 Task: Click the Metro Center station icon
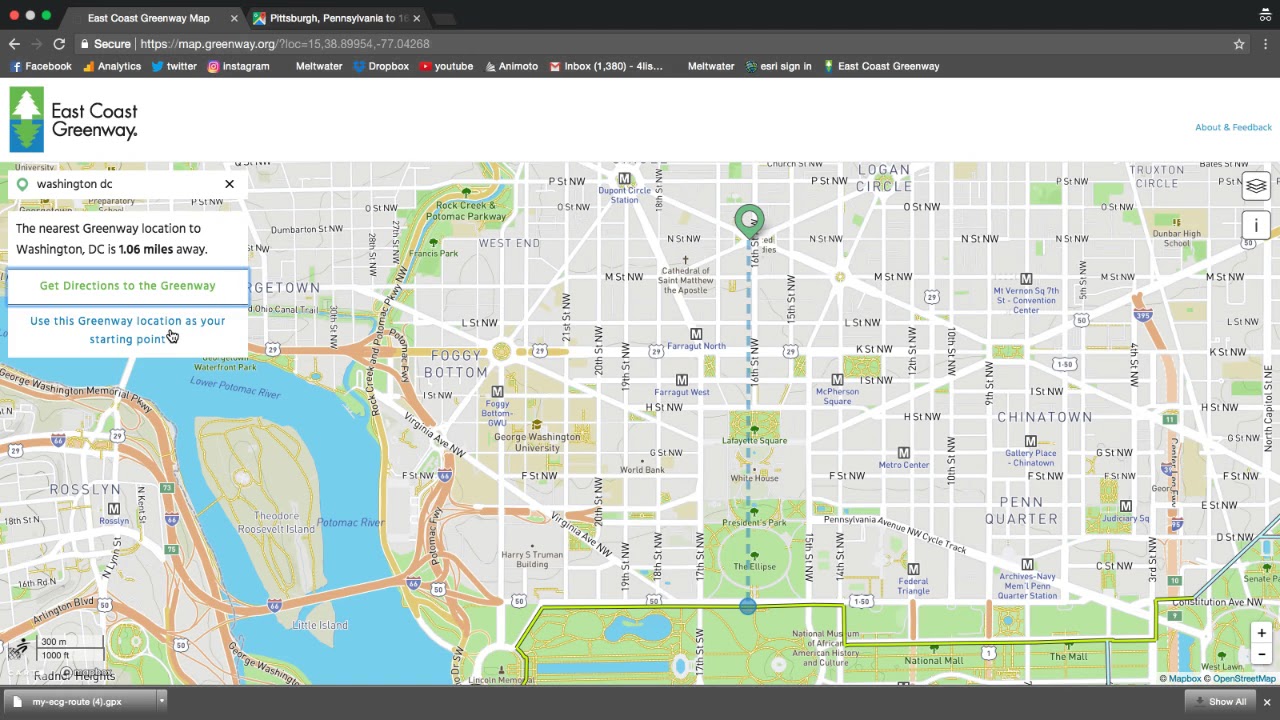pyautogui.click(x=904, y=452)
